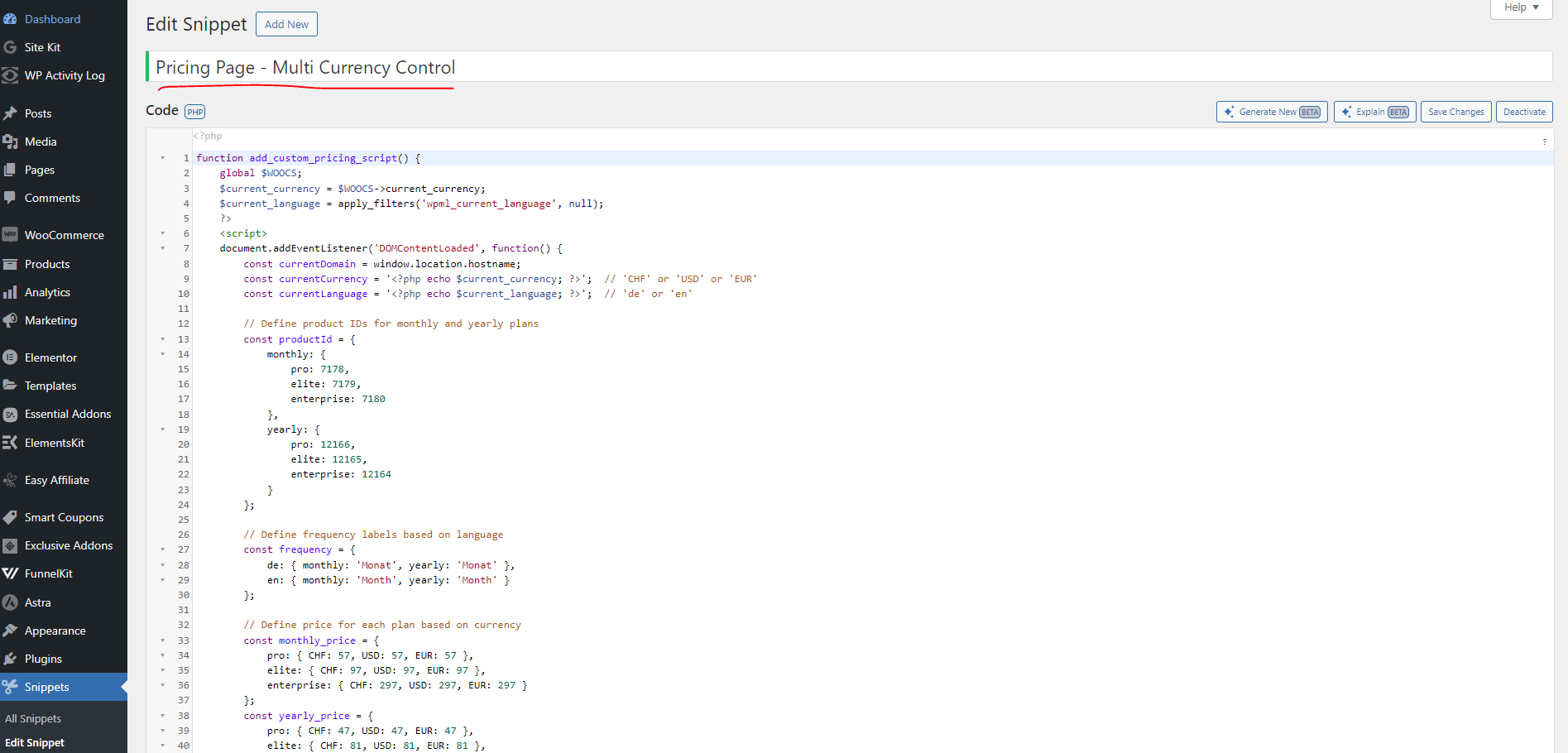Click the FunnelKit logo icon
Screen dimensions: 1568x753
[x=10, y=573]
